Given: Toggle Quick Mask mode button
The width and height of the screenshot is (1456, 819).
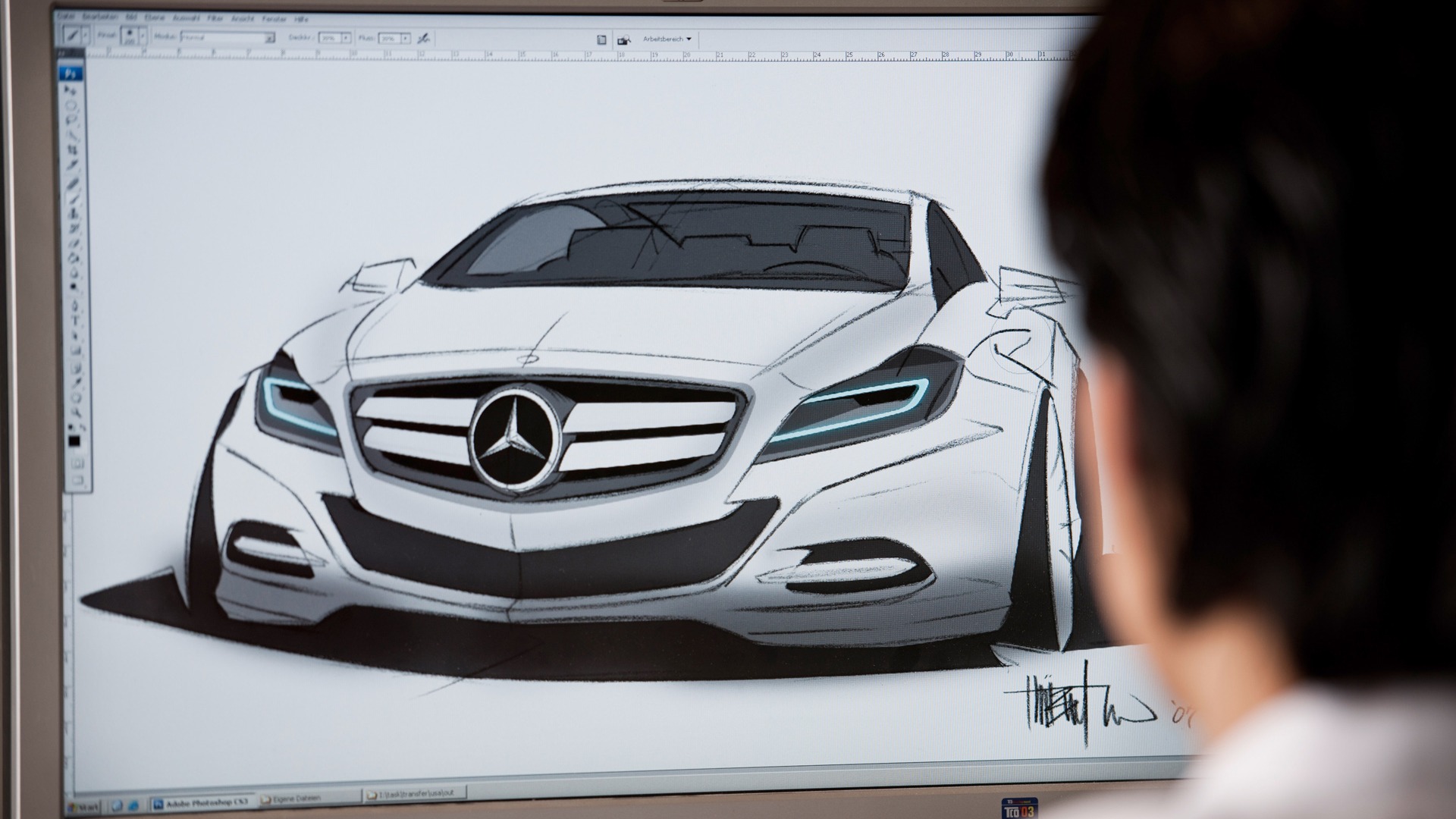Looking at the screenshot, I should tap(77, 463).
